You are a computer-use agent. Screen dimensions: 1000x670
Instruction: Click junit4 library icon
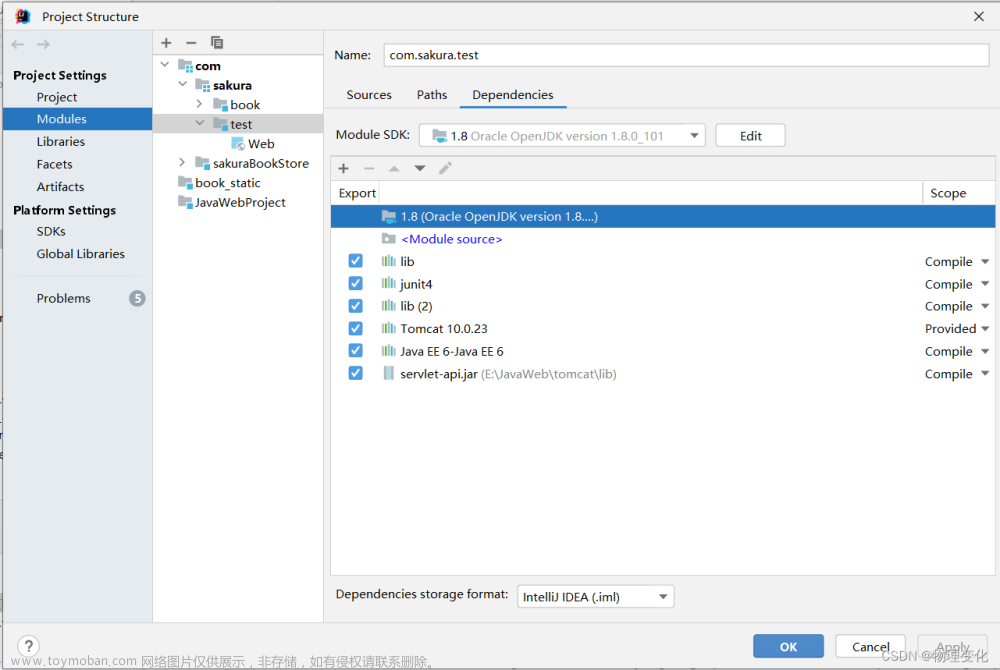[388, 283]
